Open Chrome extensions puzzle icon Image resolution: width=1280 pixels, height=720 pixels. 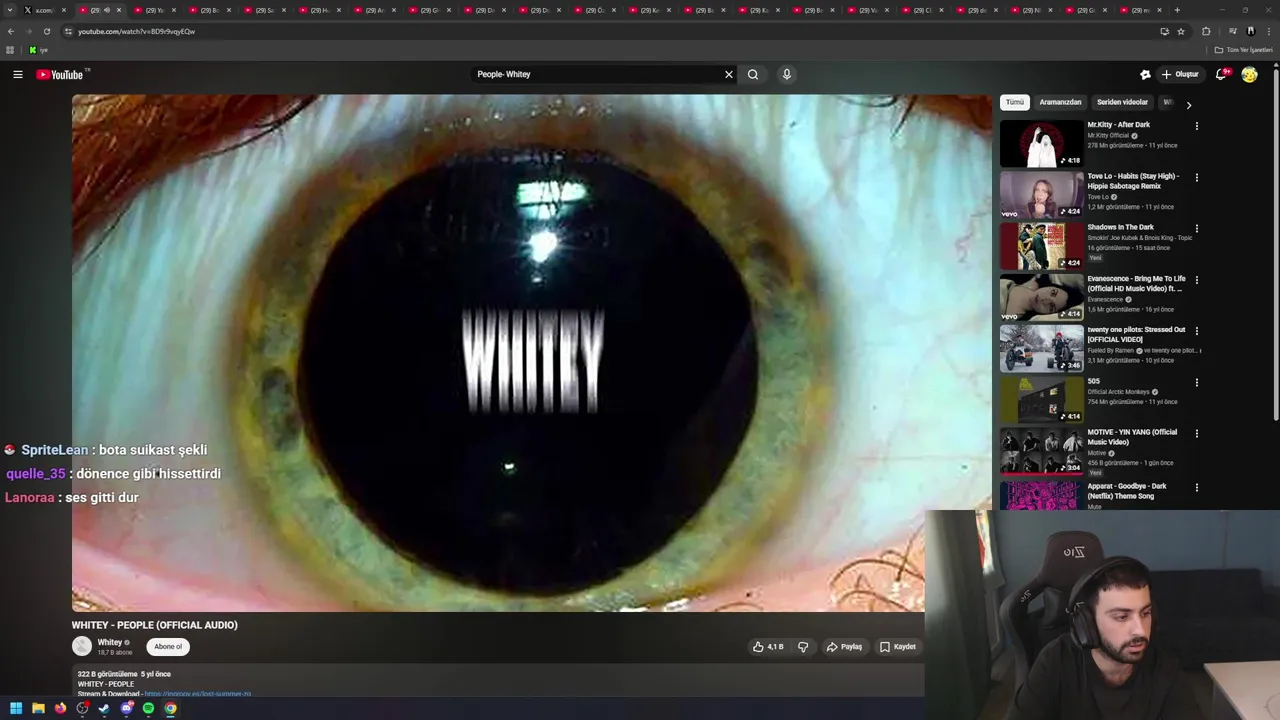(x=1206, y=31)
